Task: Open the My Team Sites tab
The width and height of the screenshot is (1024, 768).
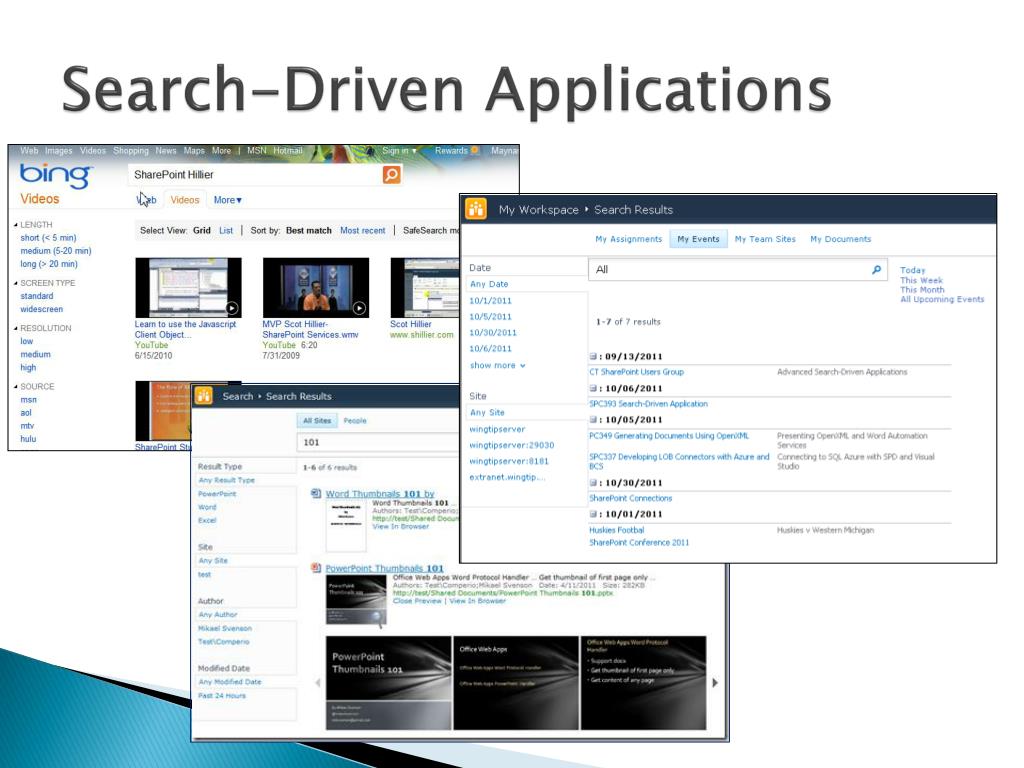Action: click(x=765, y=239)
